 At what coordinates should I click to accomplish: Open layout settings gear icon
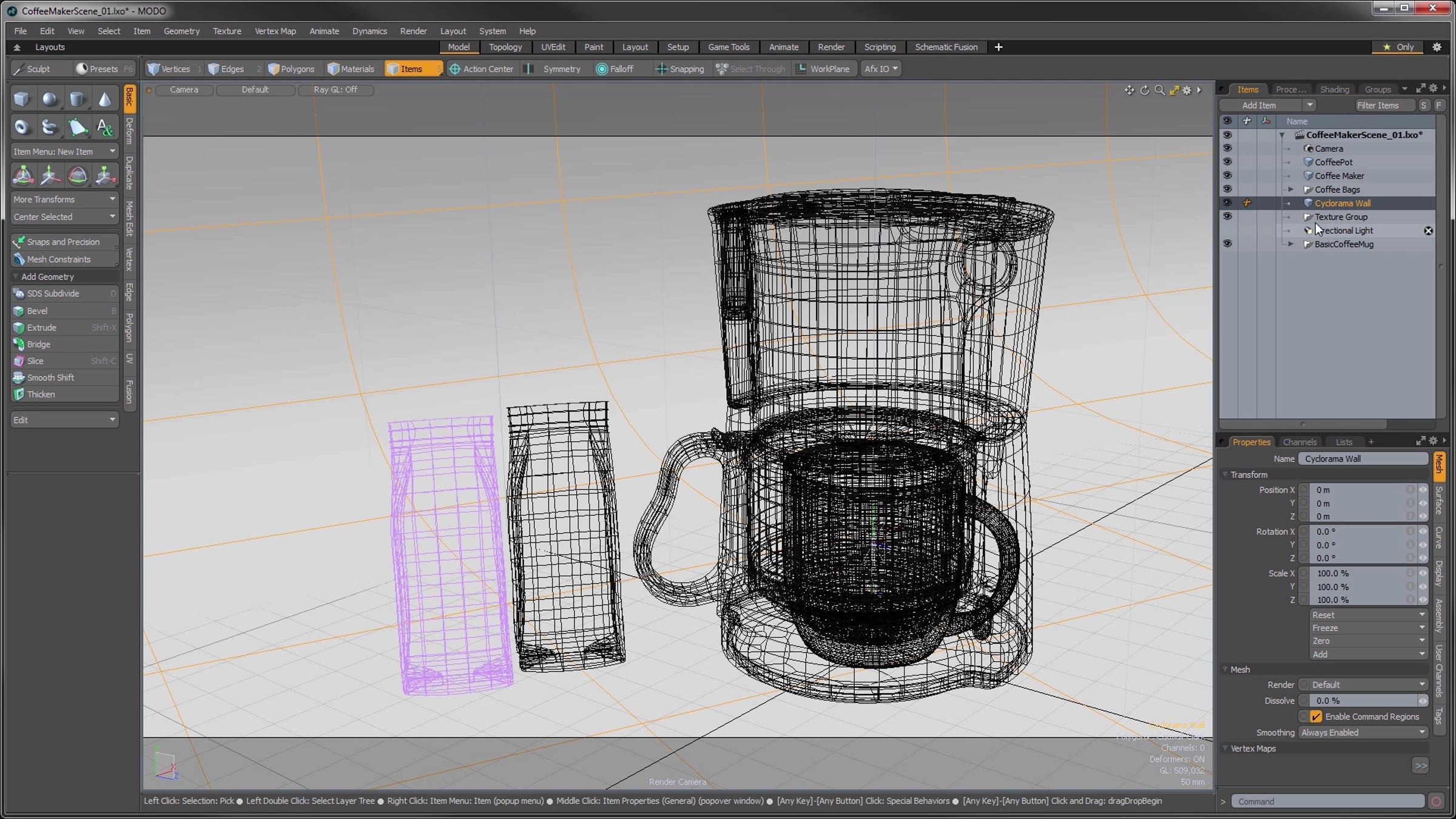pyautogui.click(x=1437, y=47)
